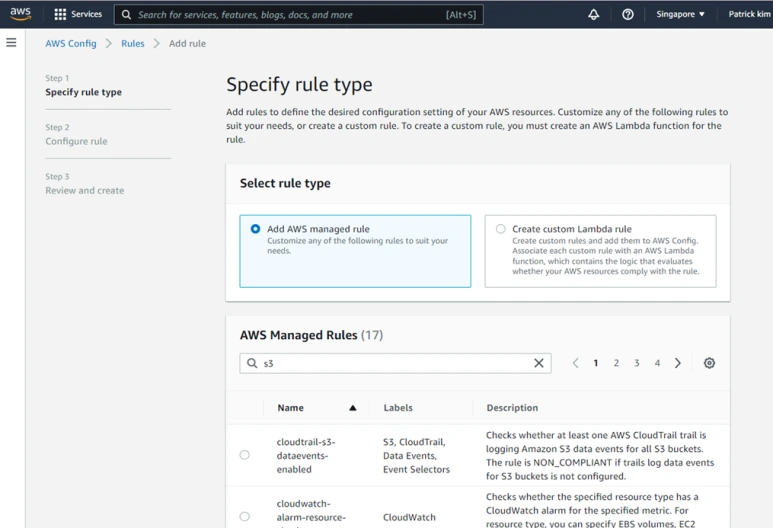Go to AWS Config breadcrumb

click(71, 43)
